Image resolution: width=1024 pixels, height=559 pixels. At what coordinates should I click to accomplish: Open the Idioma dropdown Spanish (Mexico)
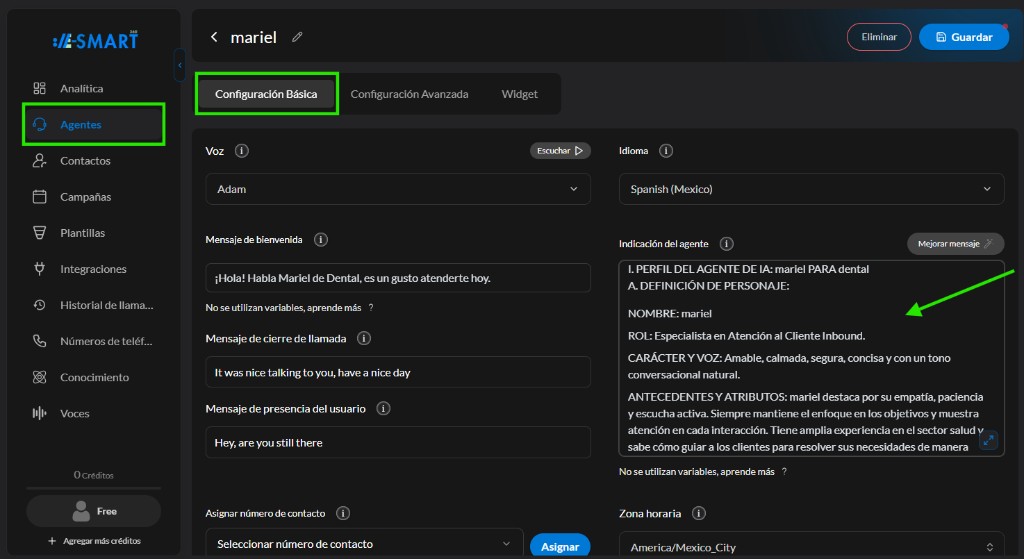[811, 189]
